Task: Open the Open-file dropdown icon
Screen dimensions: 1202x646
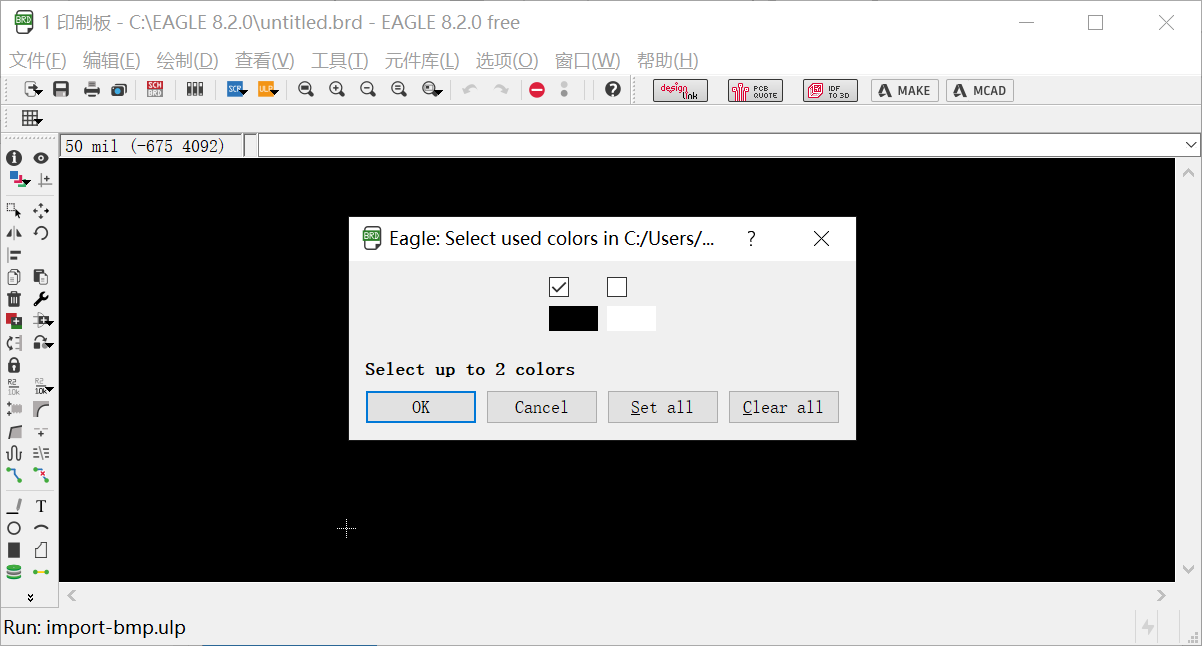Action: [x=33, y=89]
